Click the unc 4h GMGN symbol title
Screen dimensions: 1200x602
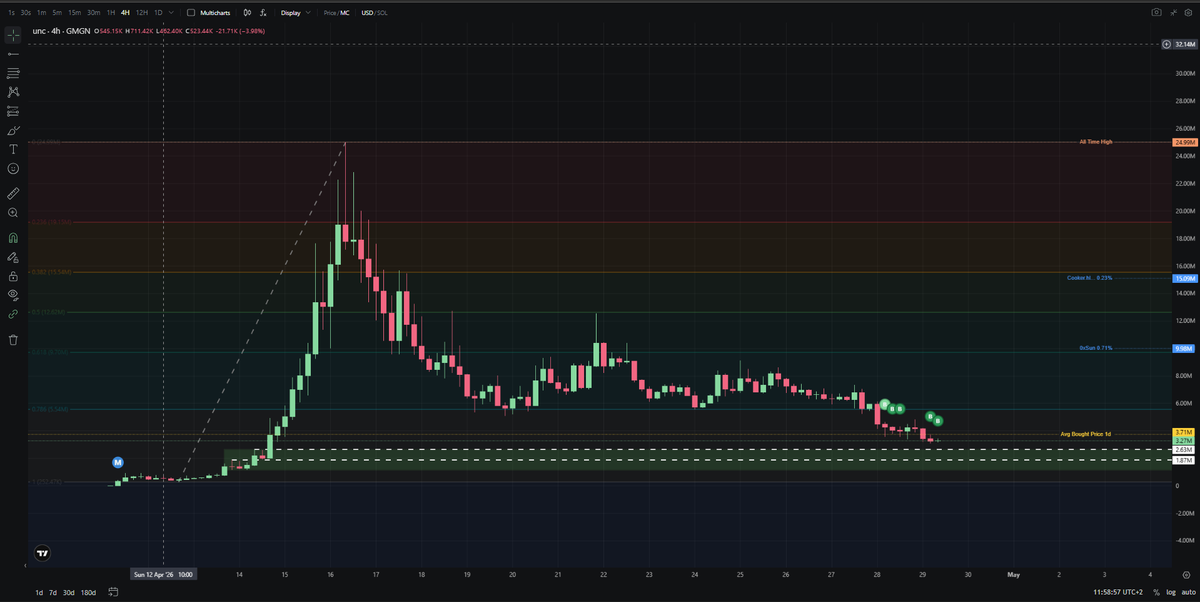tap(60, 31)
